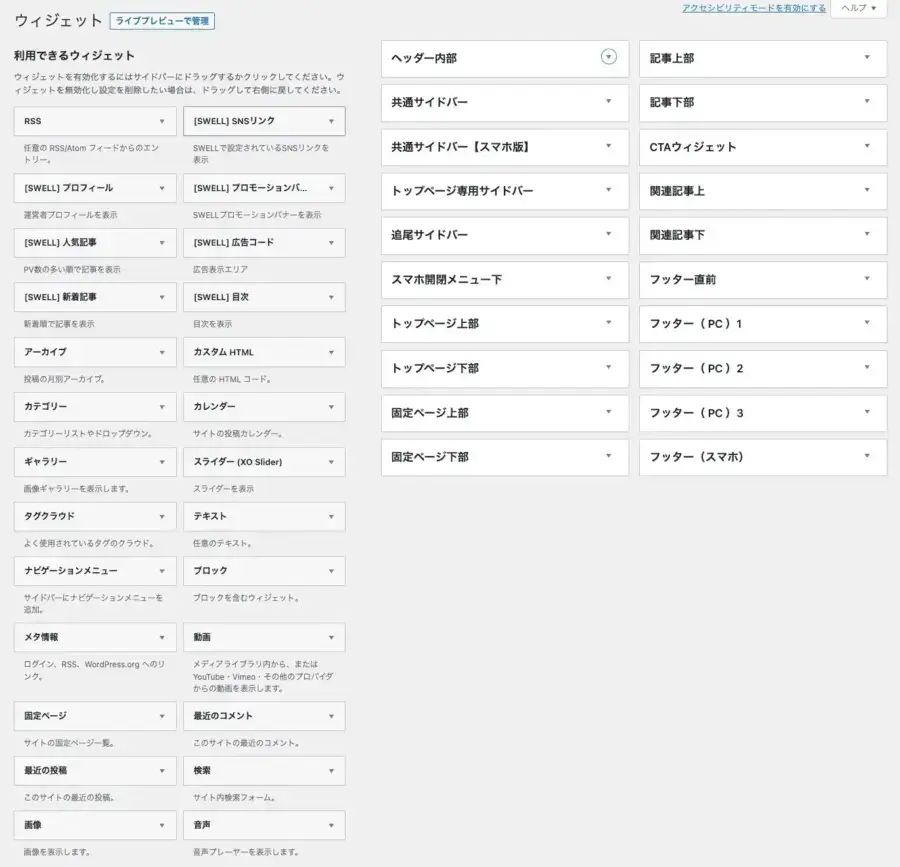The height and width of the screenshot is (867, 900).
Task: Expand the 検索 widget settings
Action: tap(264, 770)
